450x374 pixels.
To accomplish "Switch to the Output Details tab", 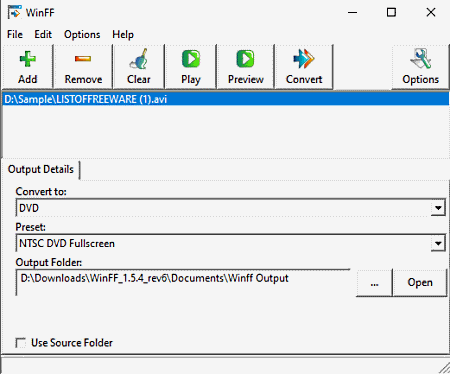I will [x=41, y=169].
